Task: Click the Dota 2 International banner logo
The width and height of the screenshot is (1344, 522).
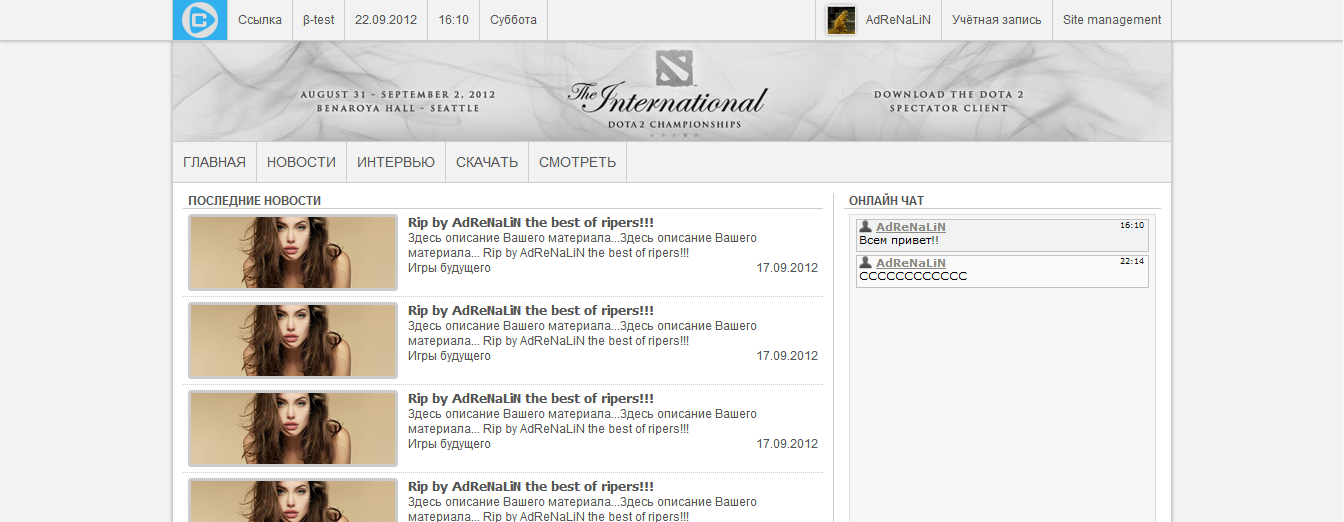Action: coord(667,92)
